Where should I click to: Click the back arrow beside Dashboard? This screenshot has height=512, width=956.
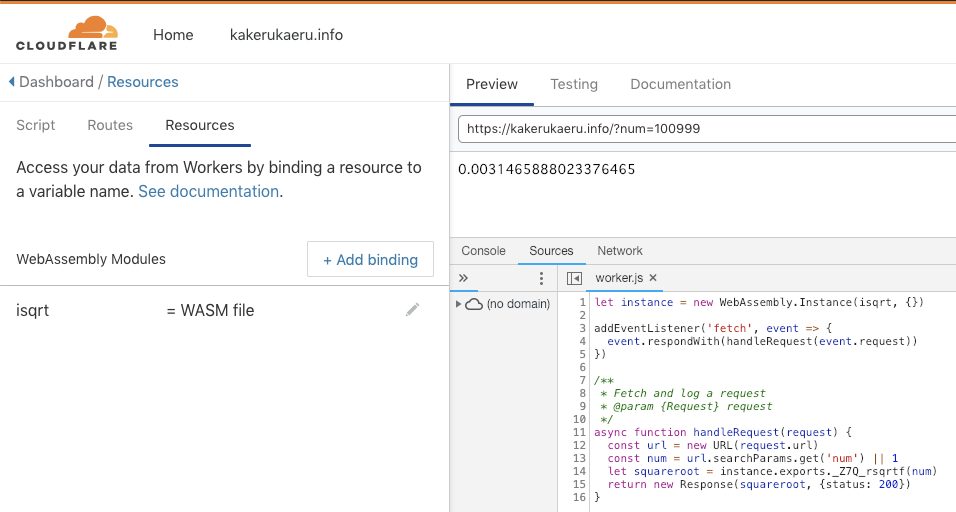click(12, 82)
